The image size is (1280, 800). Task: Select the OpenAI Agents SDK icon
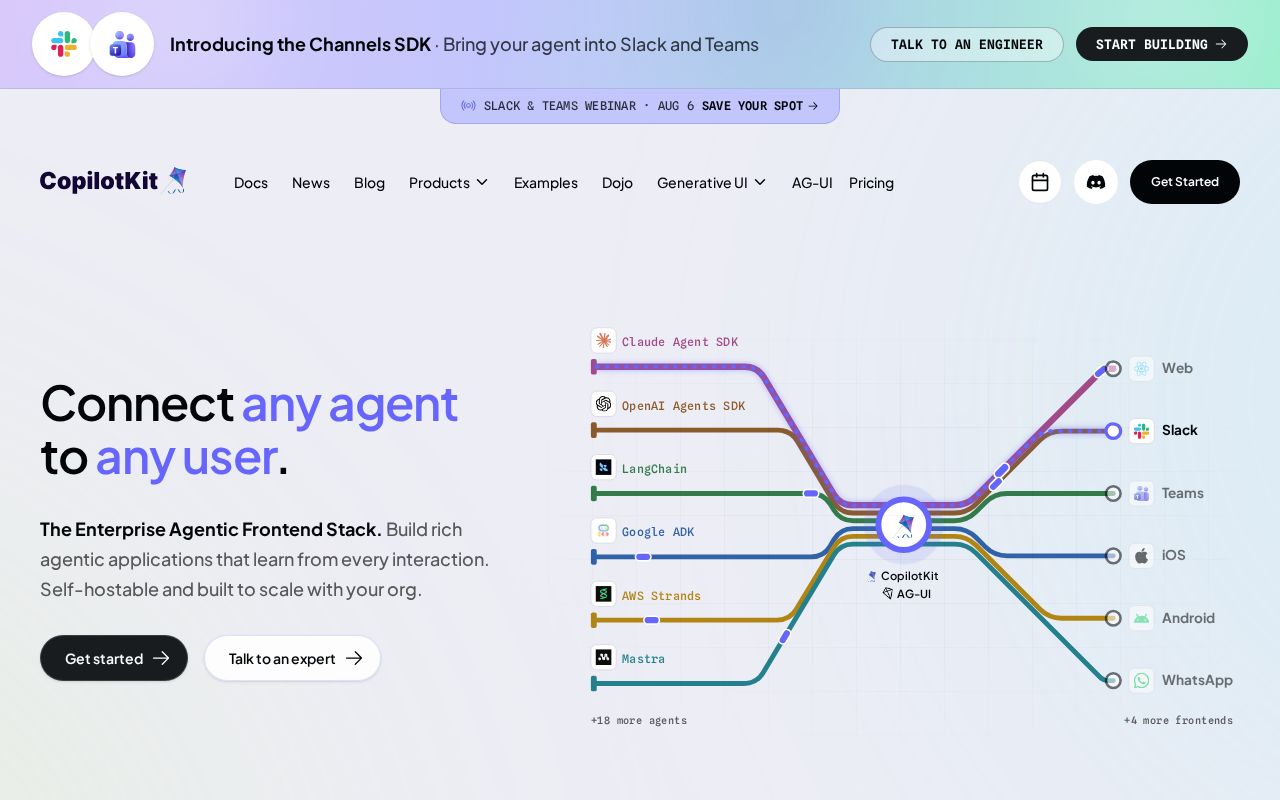603,404
